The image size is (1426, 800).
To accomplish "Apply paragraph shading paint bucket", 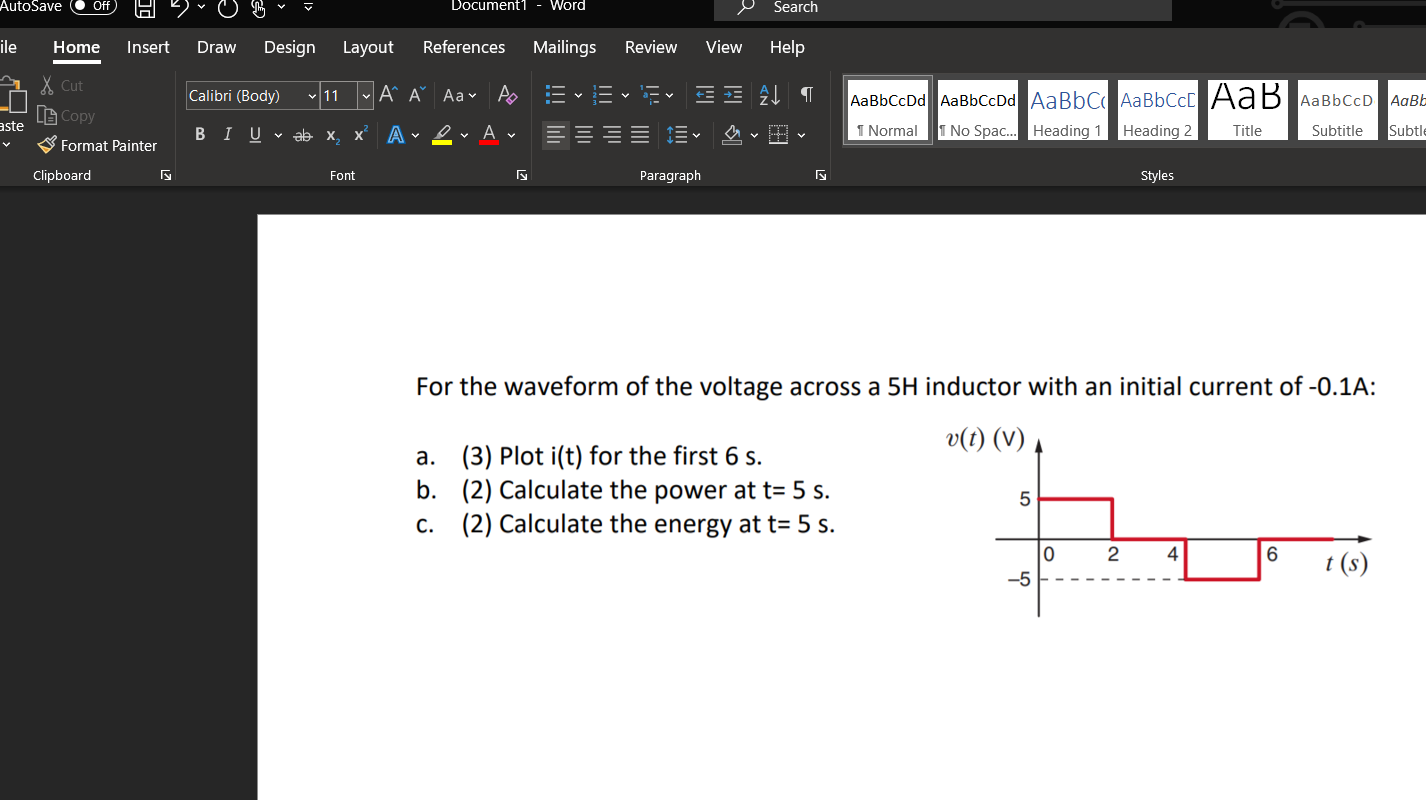I will click(733, 135).
